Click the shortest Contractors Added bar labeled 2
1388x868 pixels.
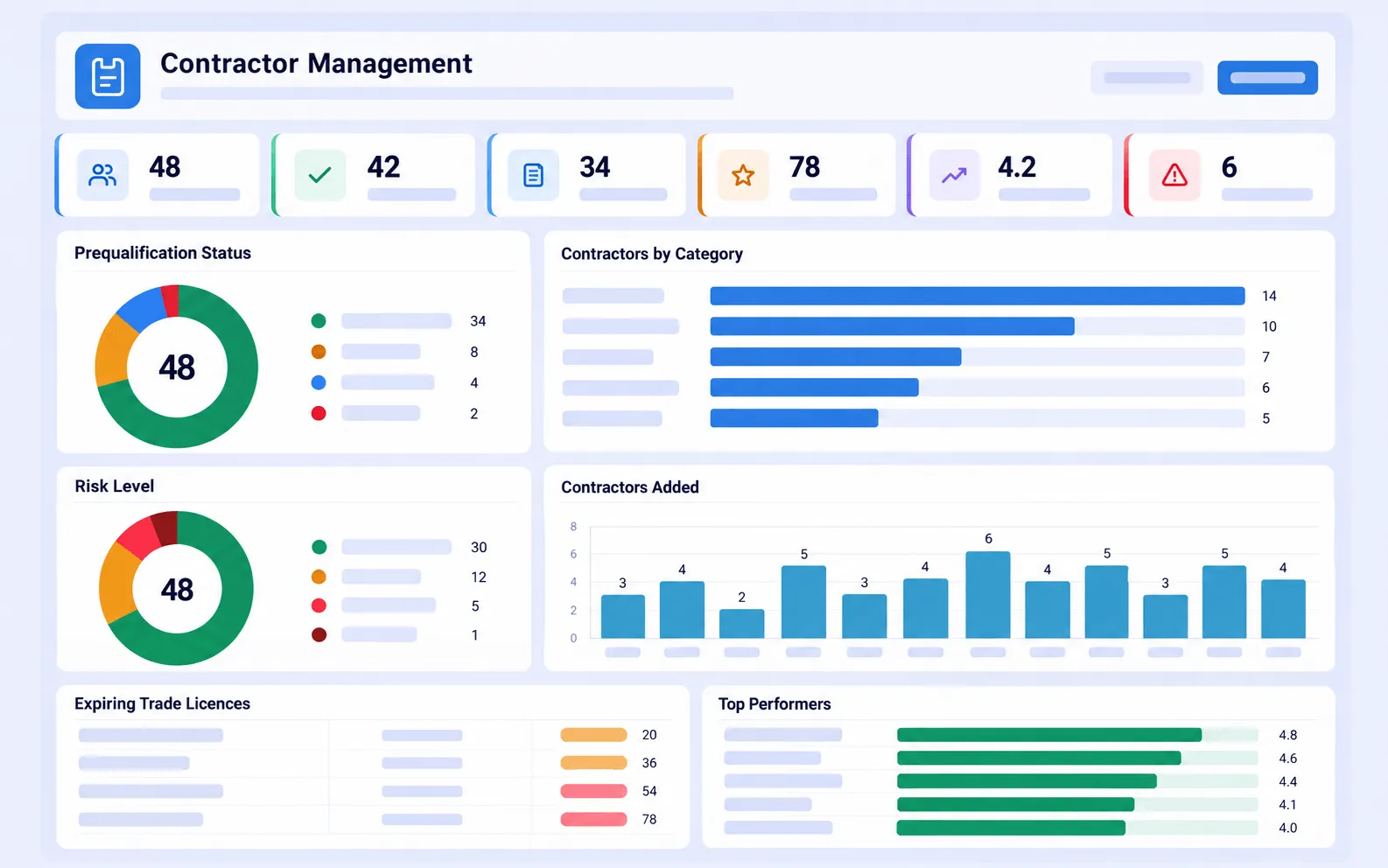pos(741,624)
